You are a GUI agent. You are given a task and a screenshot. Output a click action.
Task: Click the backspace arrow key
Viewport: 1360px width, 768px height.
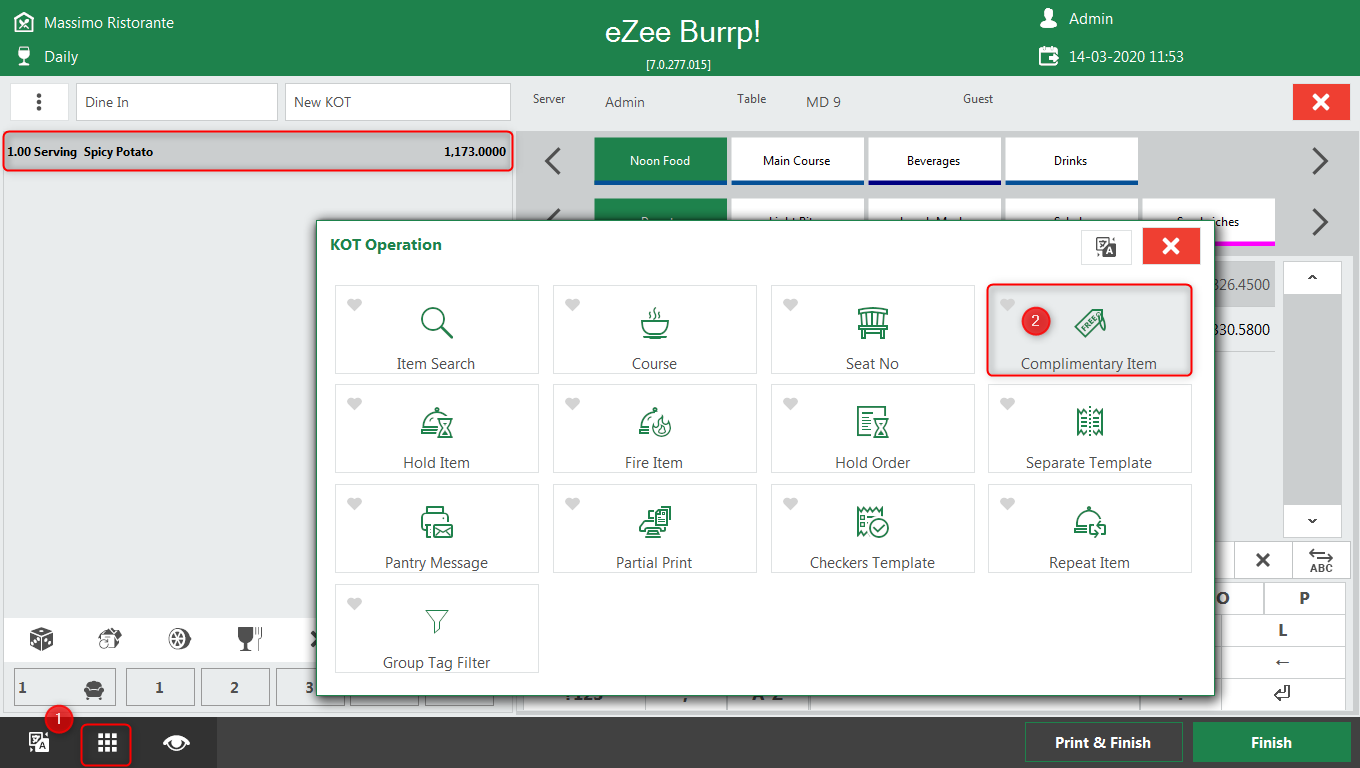click(1283, 662)
